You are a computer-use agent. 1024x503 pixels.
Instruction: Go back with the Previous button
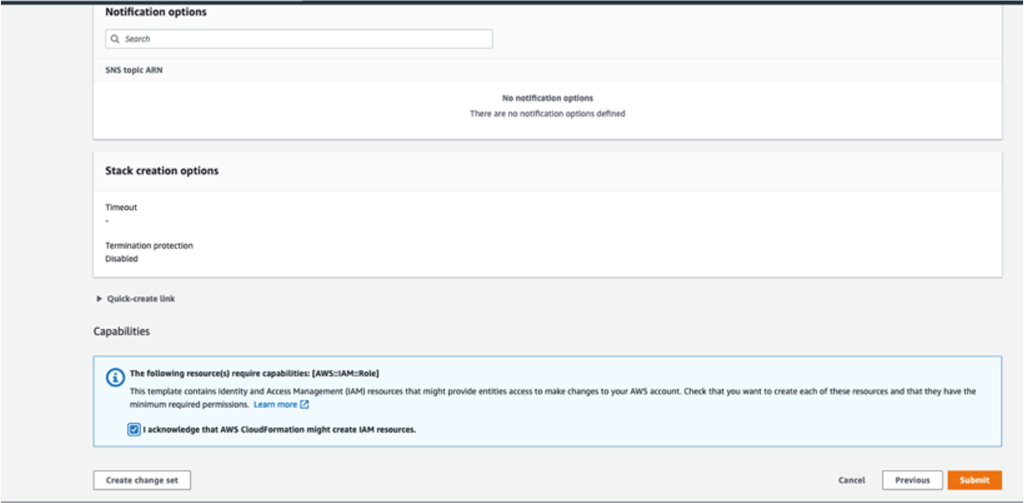point(912,480)
